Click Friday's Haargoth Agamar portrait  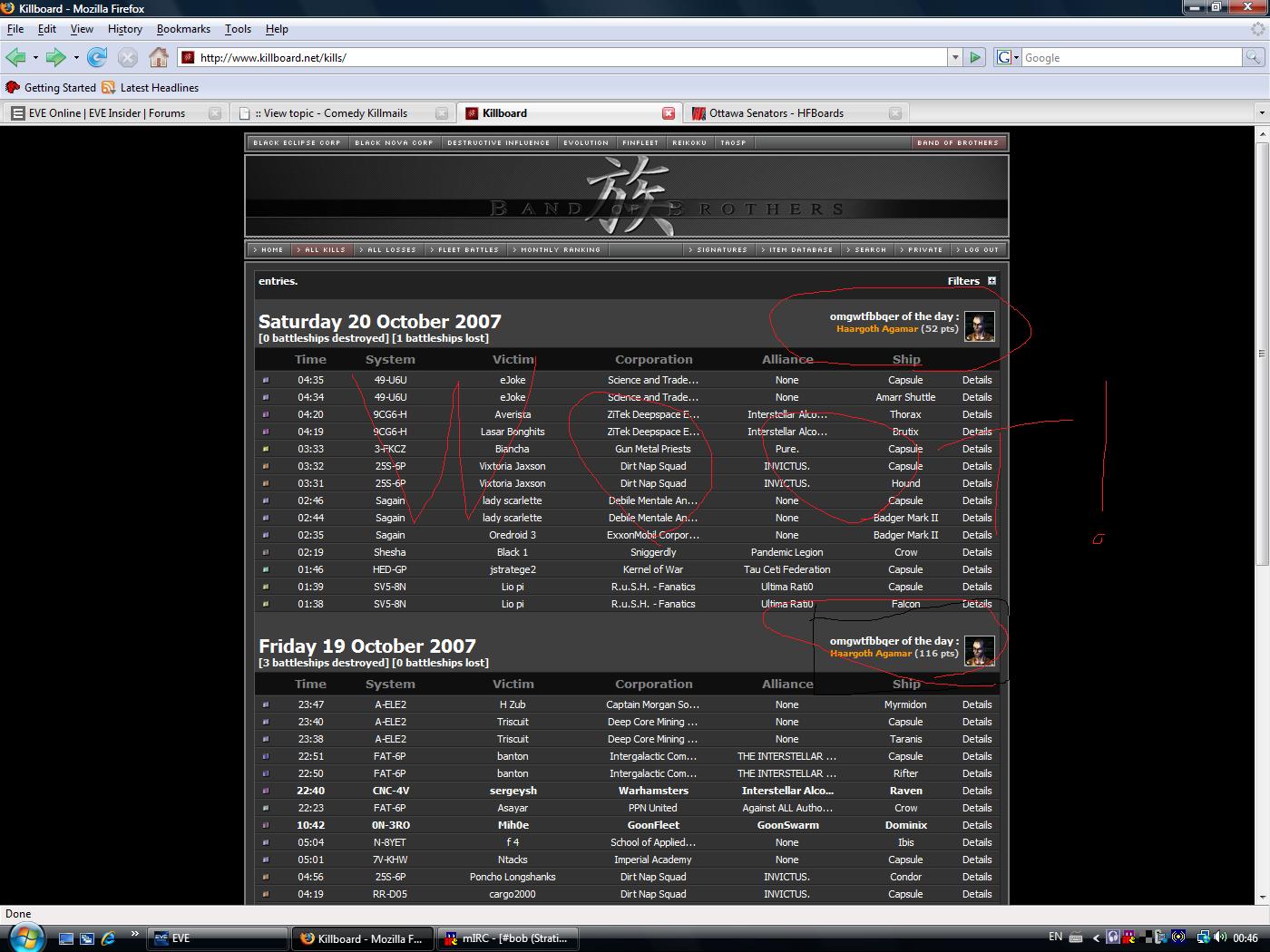click(x=980, y=651)
